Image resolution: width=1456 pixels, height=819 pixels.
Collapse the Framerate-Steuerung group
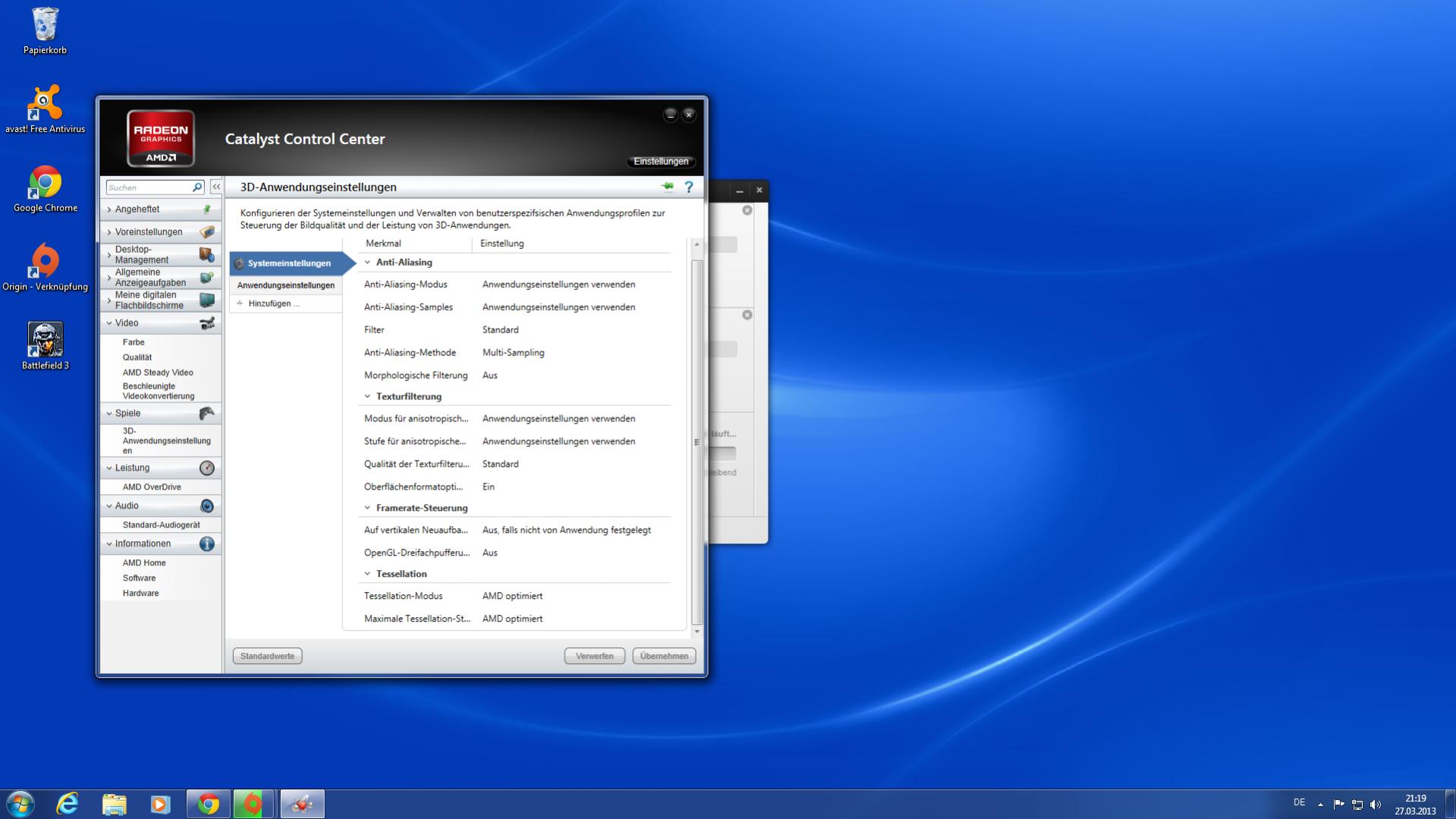click(367, 508)
